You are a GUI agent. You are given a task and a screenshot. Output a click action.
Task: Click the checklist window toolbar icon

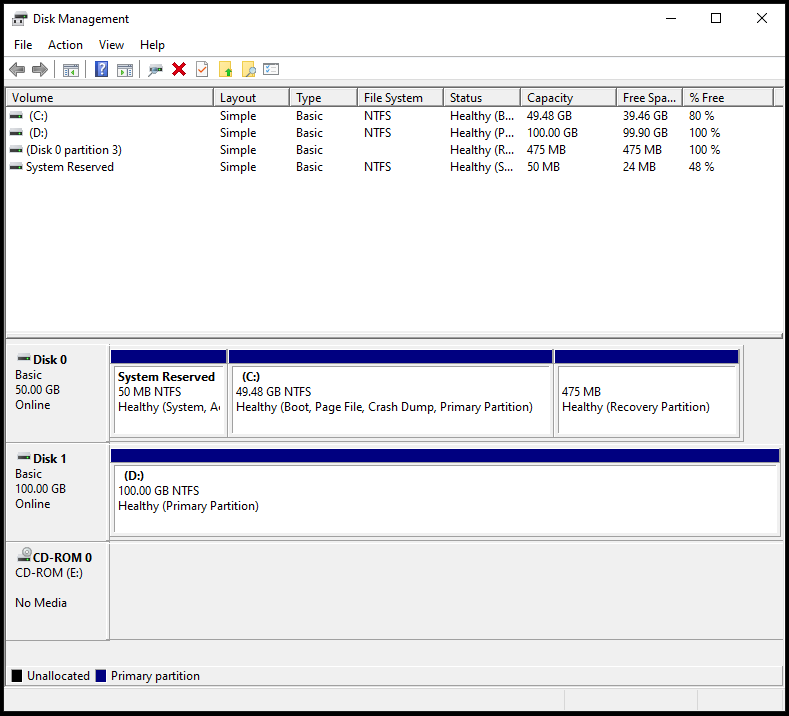271,69
